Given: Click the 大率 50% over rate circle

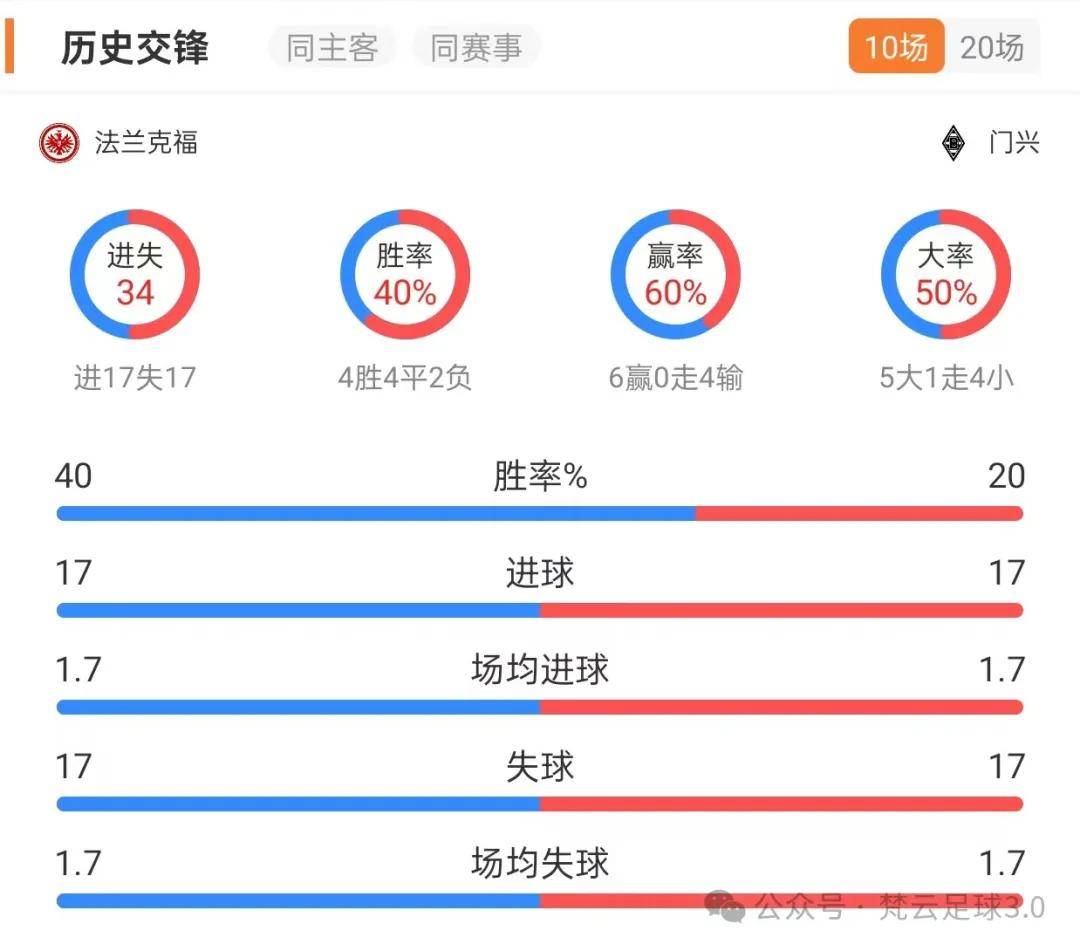Looking at the screenshot, I should [945, 273].
